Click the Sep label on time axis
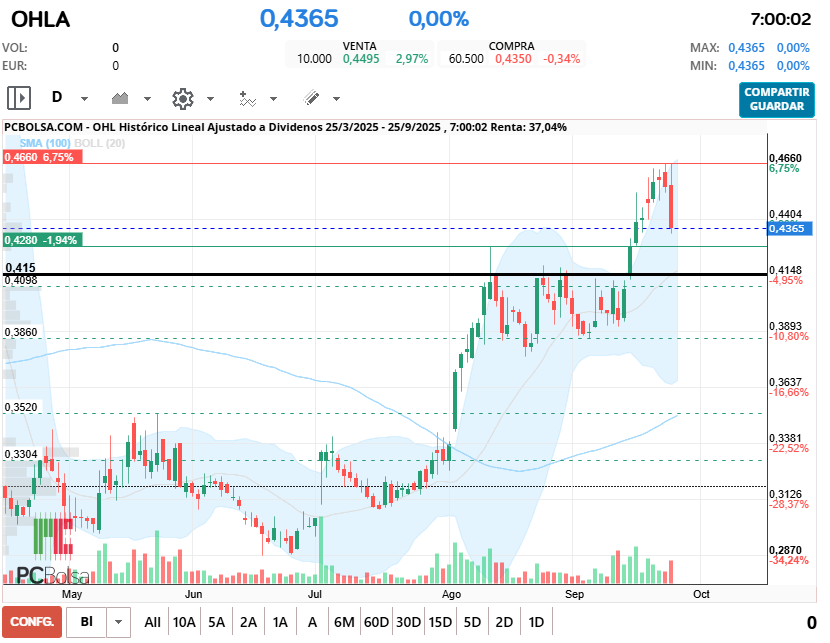The height and width of the screenshot is (643, 830). click(574, 594)
